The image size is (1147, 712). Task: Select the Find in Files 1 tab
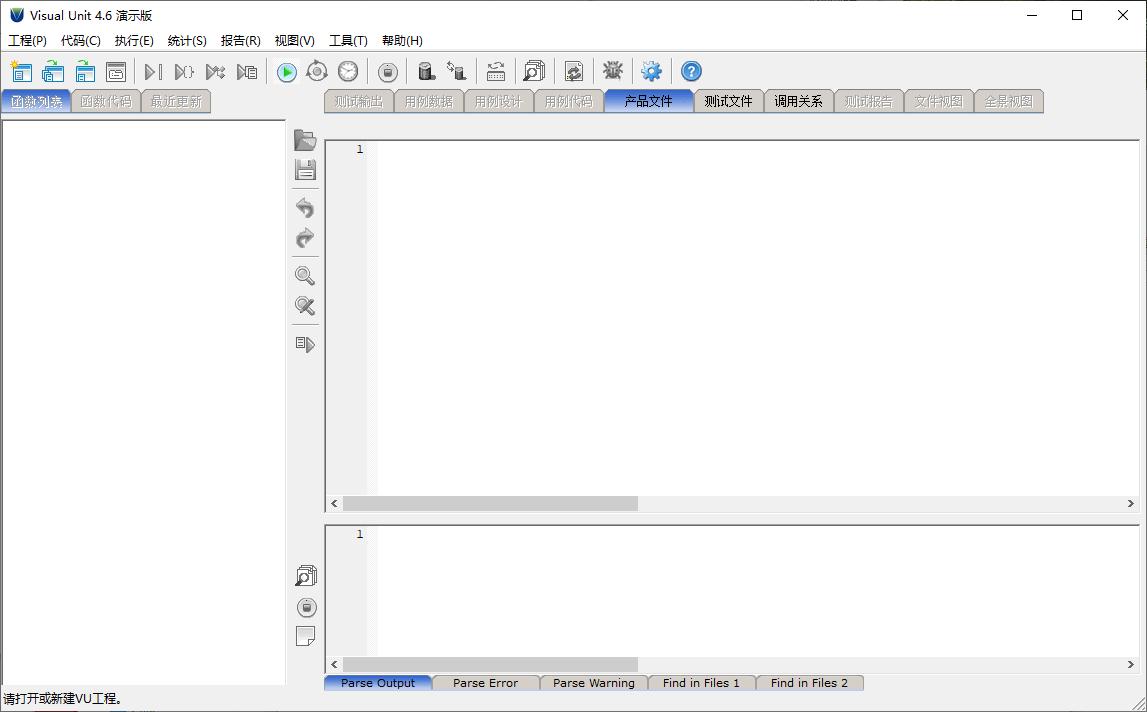point(701,683)
